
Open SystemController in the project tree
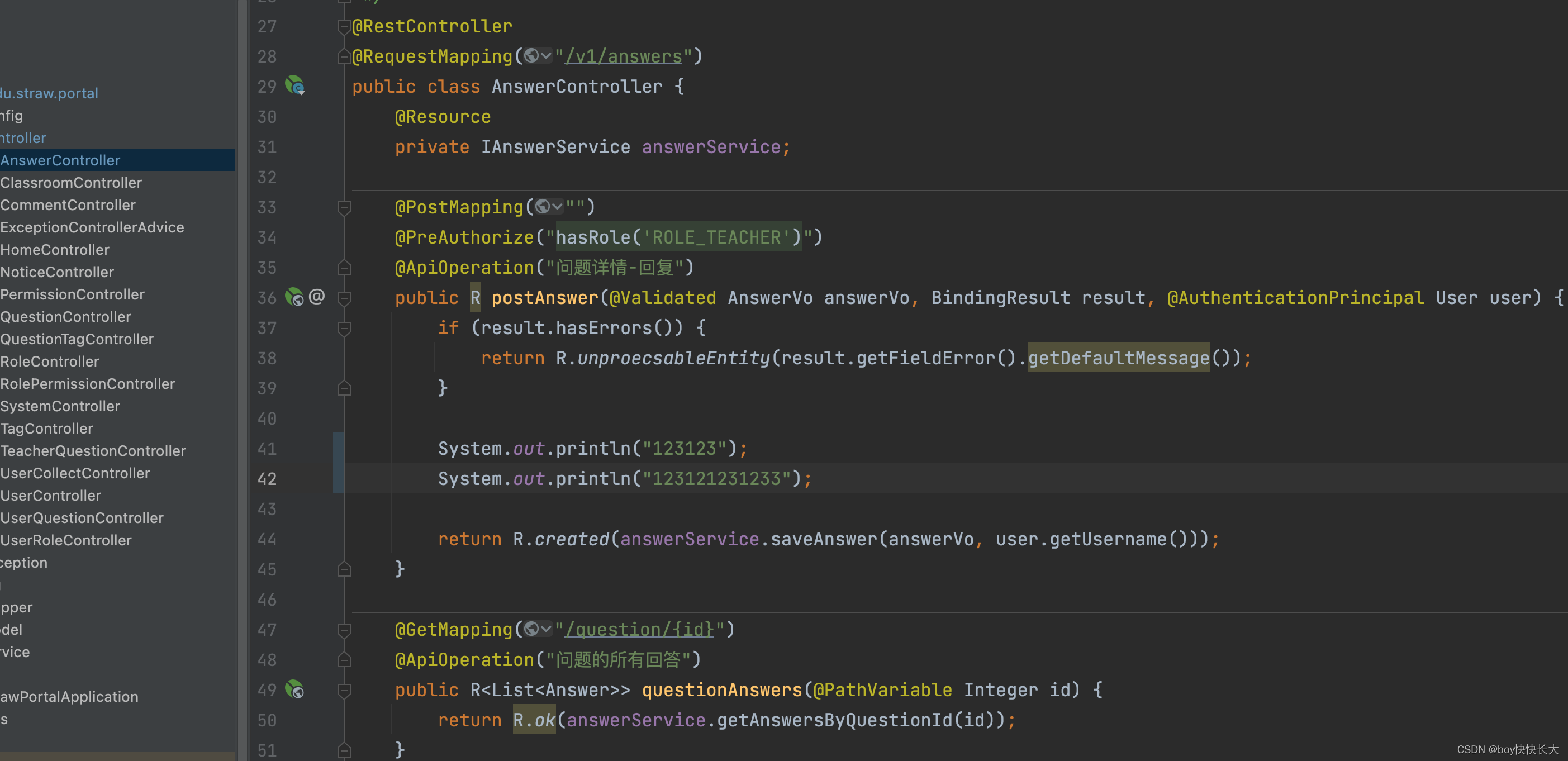click(x=60, y=406)
